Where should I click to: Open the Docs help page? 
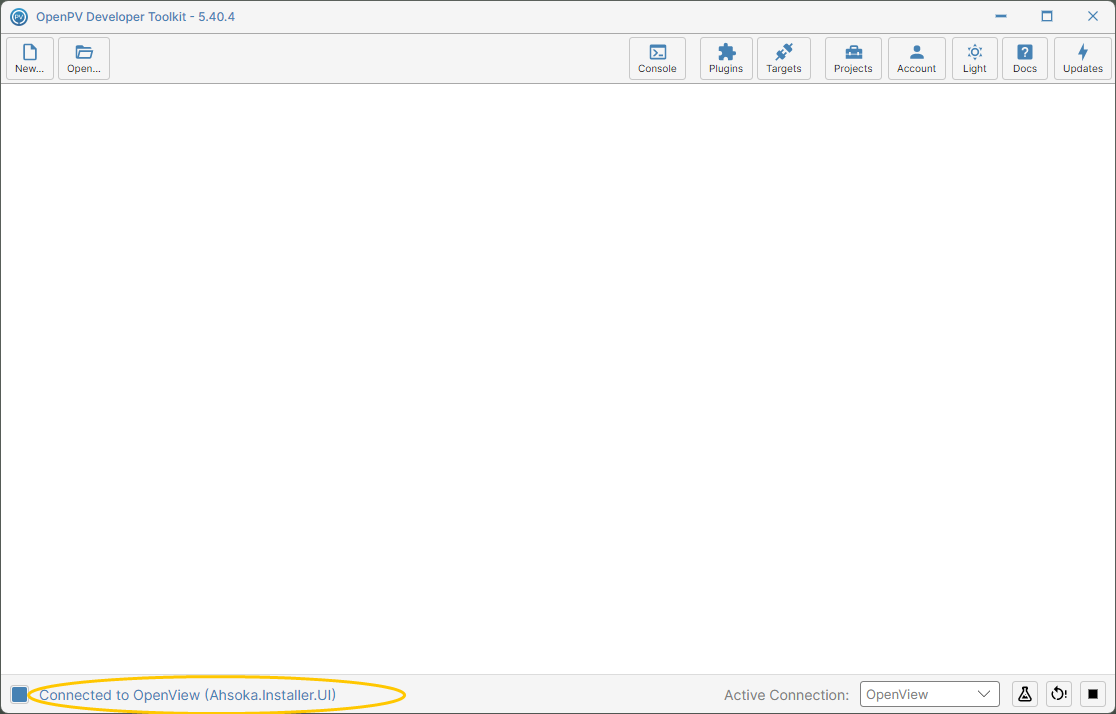(x=1025, y=58)
